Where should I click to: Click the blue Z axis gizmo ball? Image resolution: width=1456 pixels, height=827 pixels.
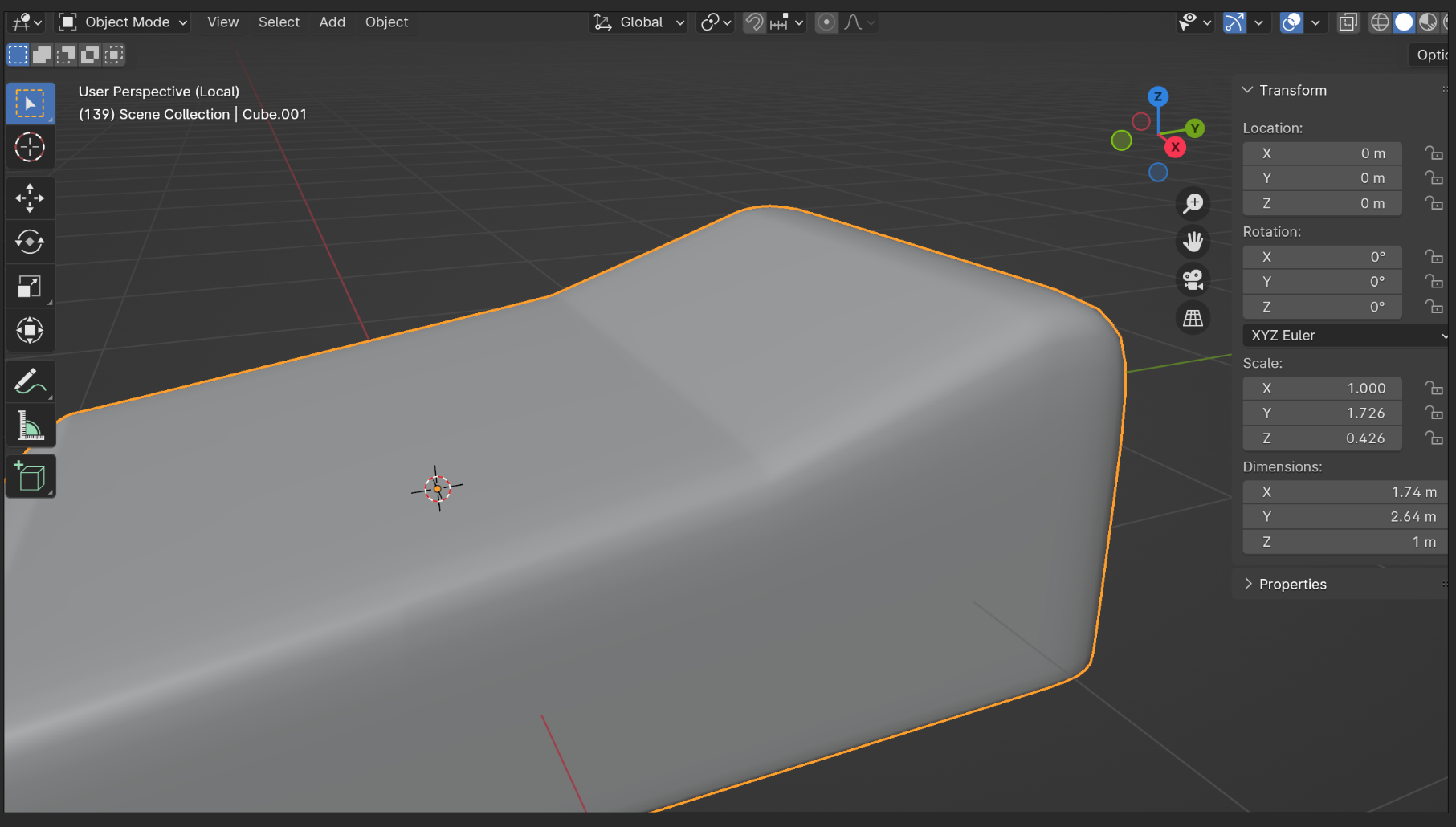pyautogui.click(x=1158, y=96)
